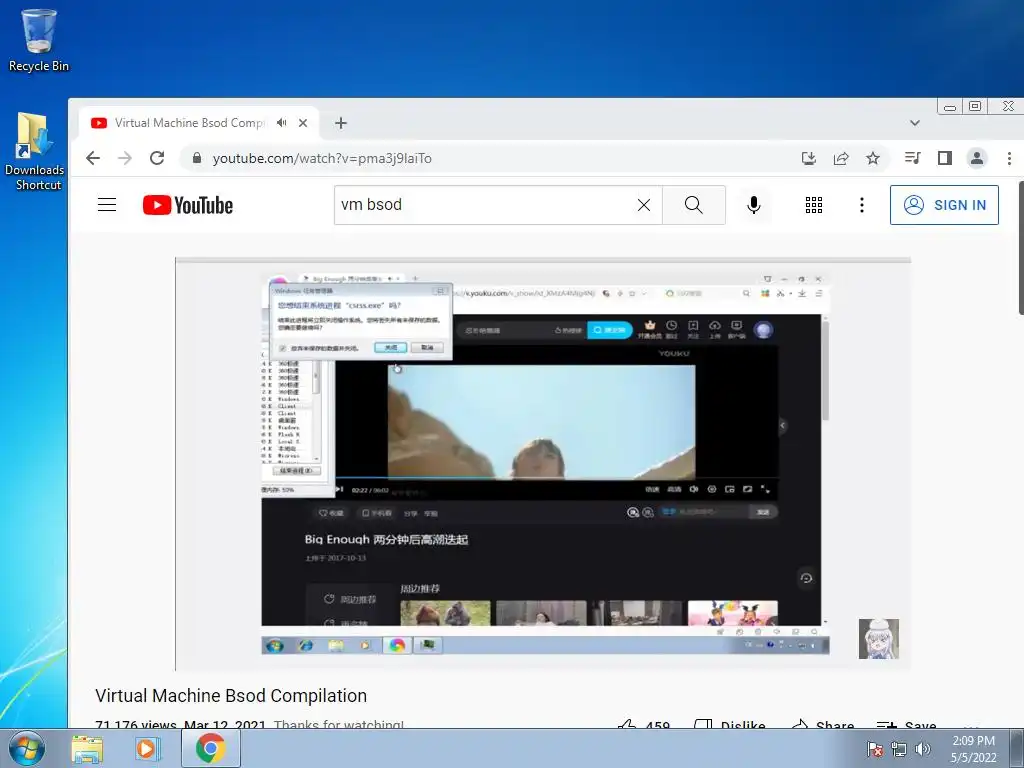Open the Windows Start menu
This screenshot has height=768, width=1024.
point(26,748)
